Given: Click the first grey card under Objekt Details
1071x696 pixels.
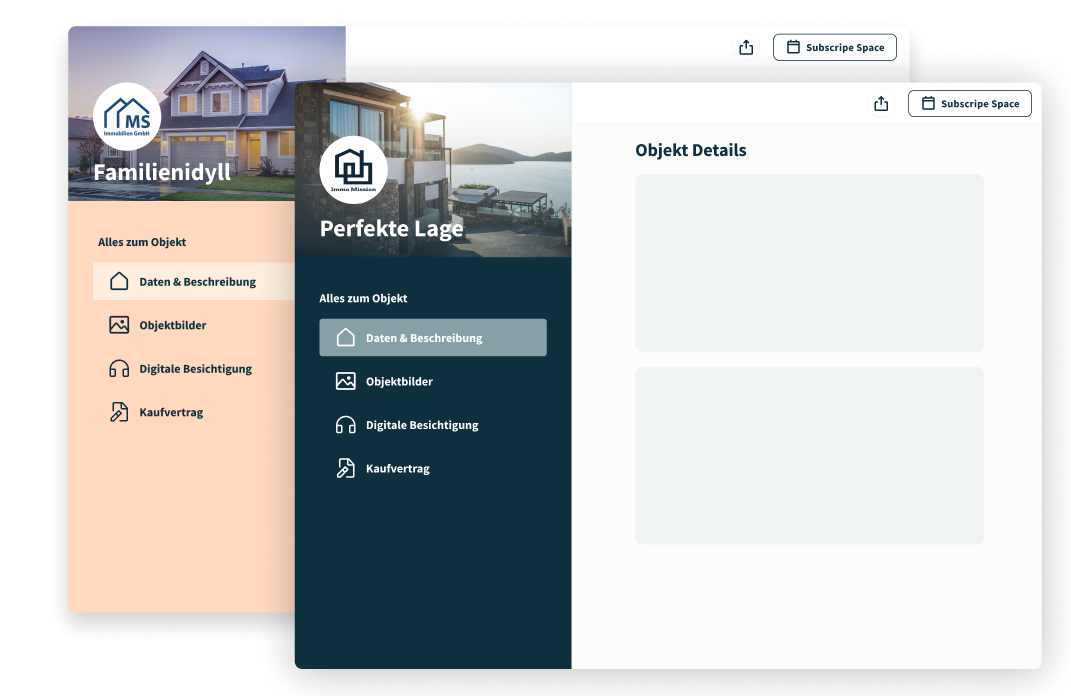Looking at the screenshot, I should pyautogui.click(x=809, y=263).
